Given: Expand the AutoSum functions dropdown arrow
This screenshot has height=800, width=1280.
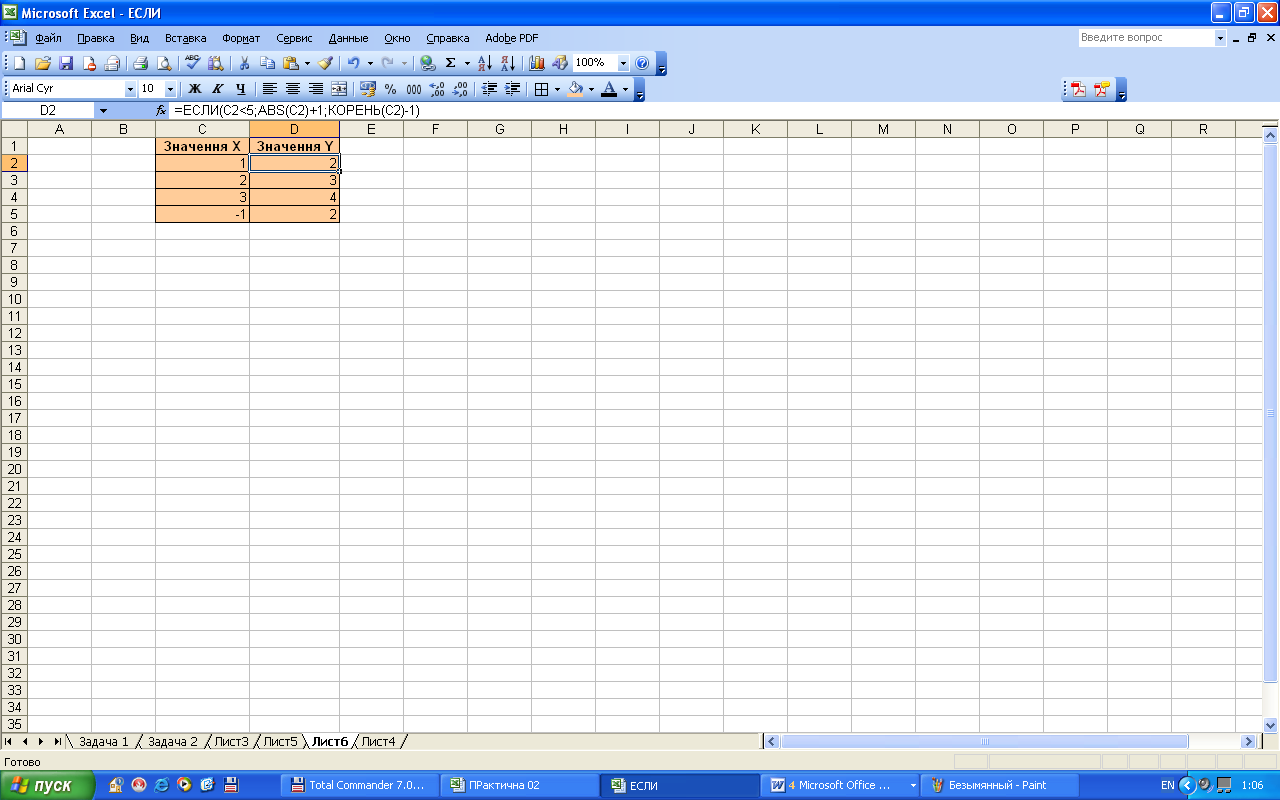Looking at the screenshot, I should [x=467, y=63].
